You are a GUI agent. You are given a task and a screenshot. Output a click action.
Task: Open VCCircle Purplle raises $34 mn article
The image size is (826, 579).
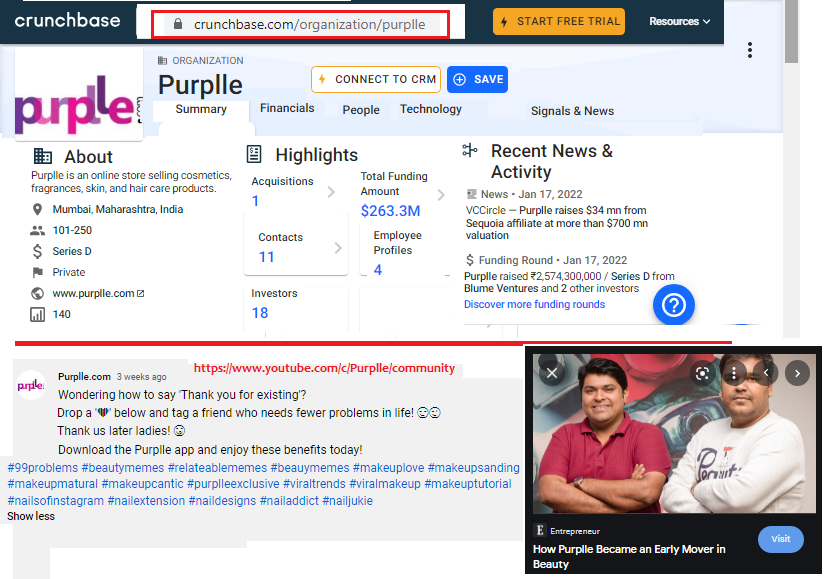click(x=556, y=223)
